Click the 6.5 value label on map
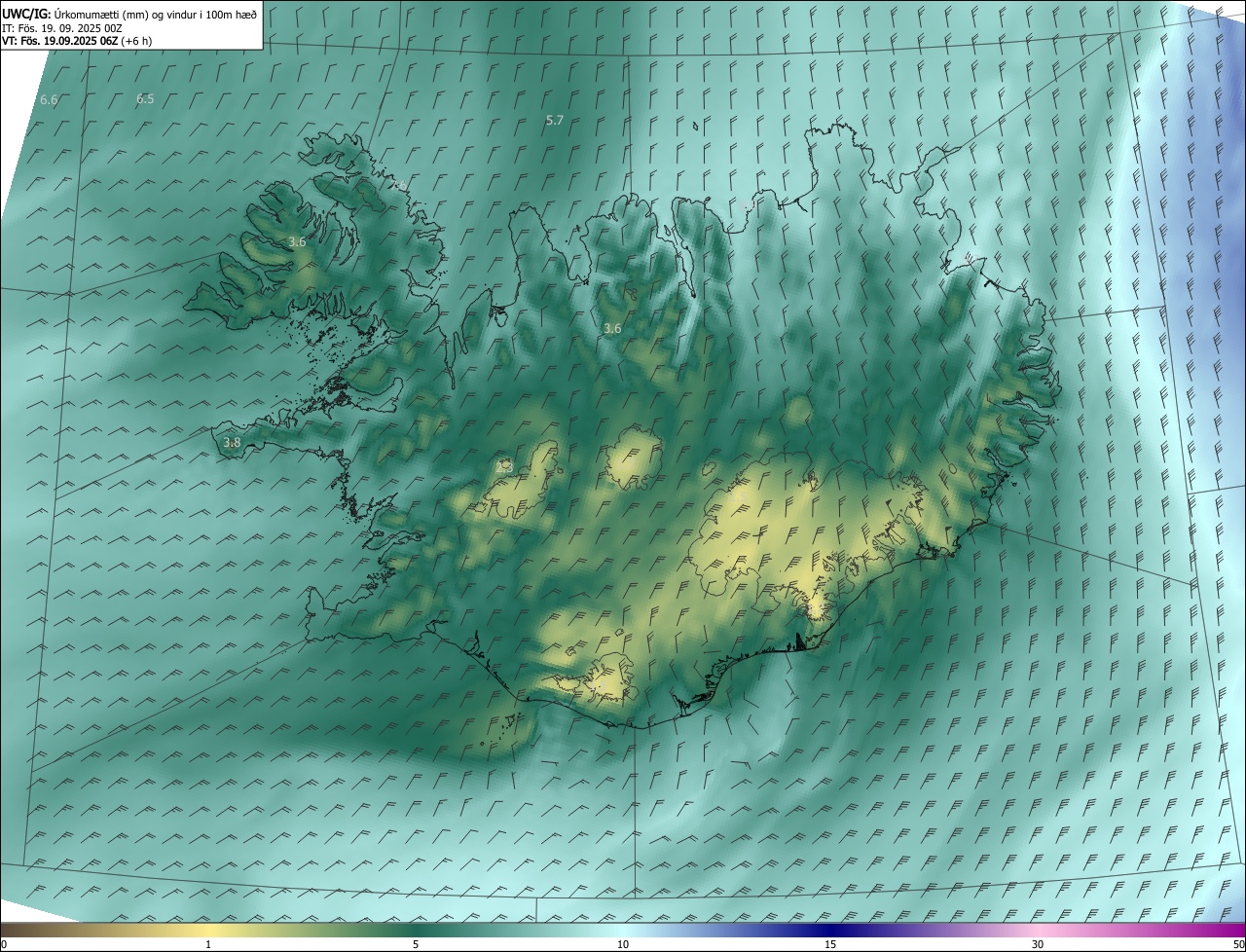This screenshot has width=1246, height=952. click(145, 99)
